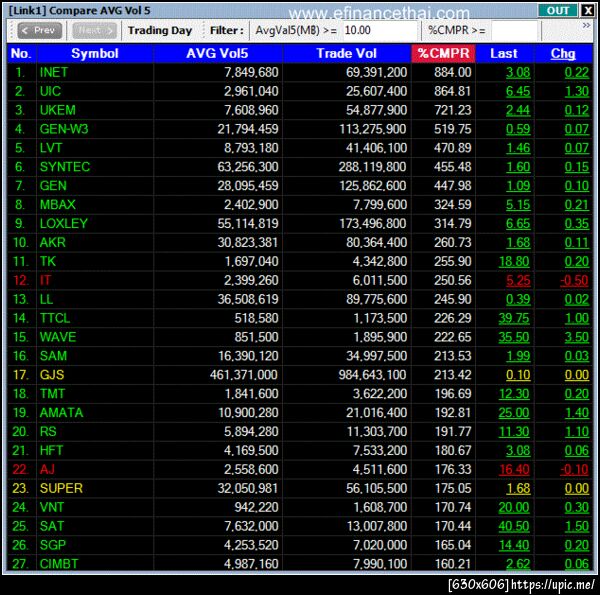Click AMATA change value 1.40
This screenshot has height=595, width=600.
point(577,413)
